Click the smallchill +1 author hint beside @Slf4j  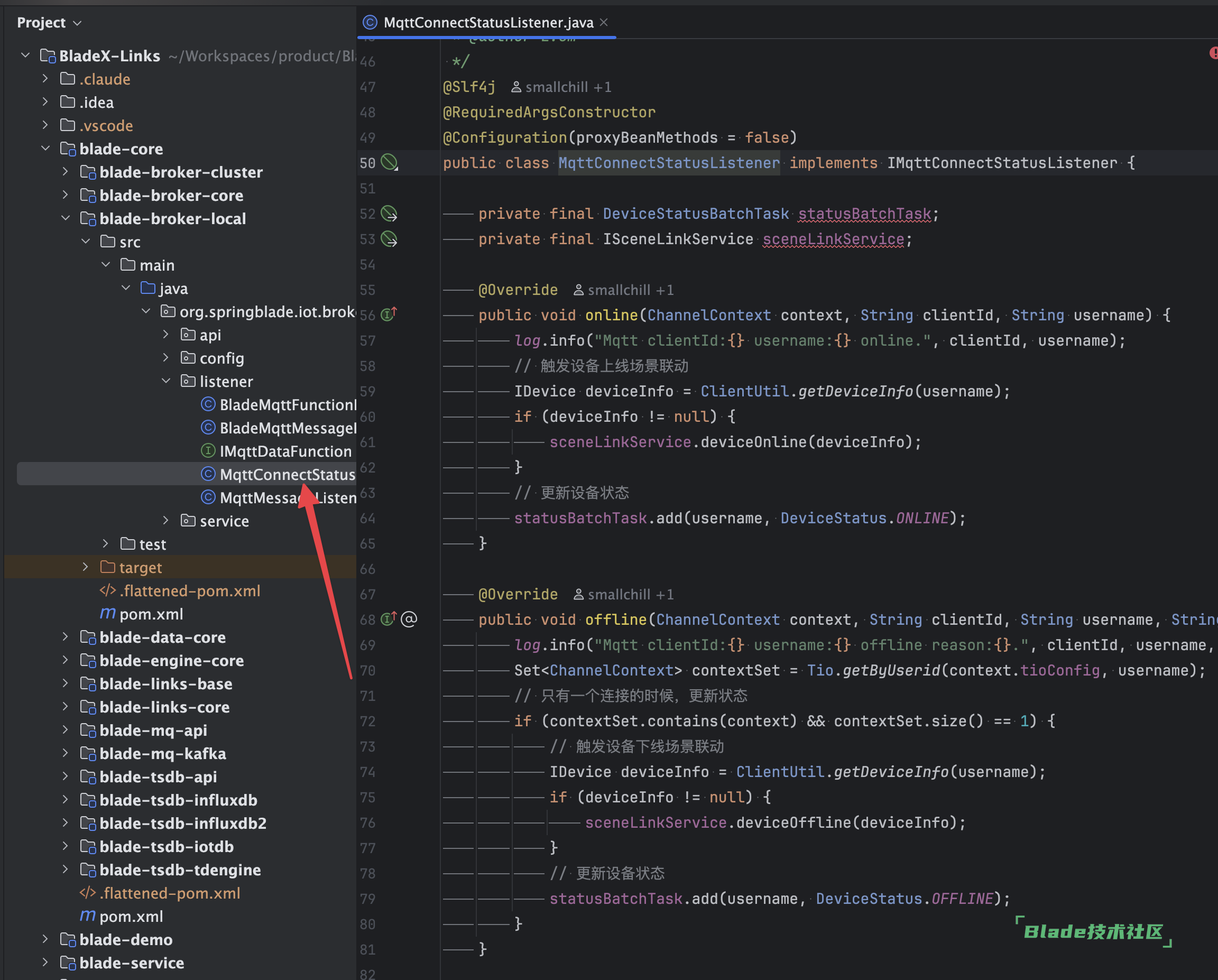(561, 87)
